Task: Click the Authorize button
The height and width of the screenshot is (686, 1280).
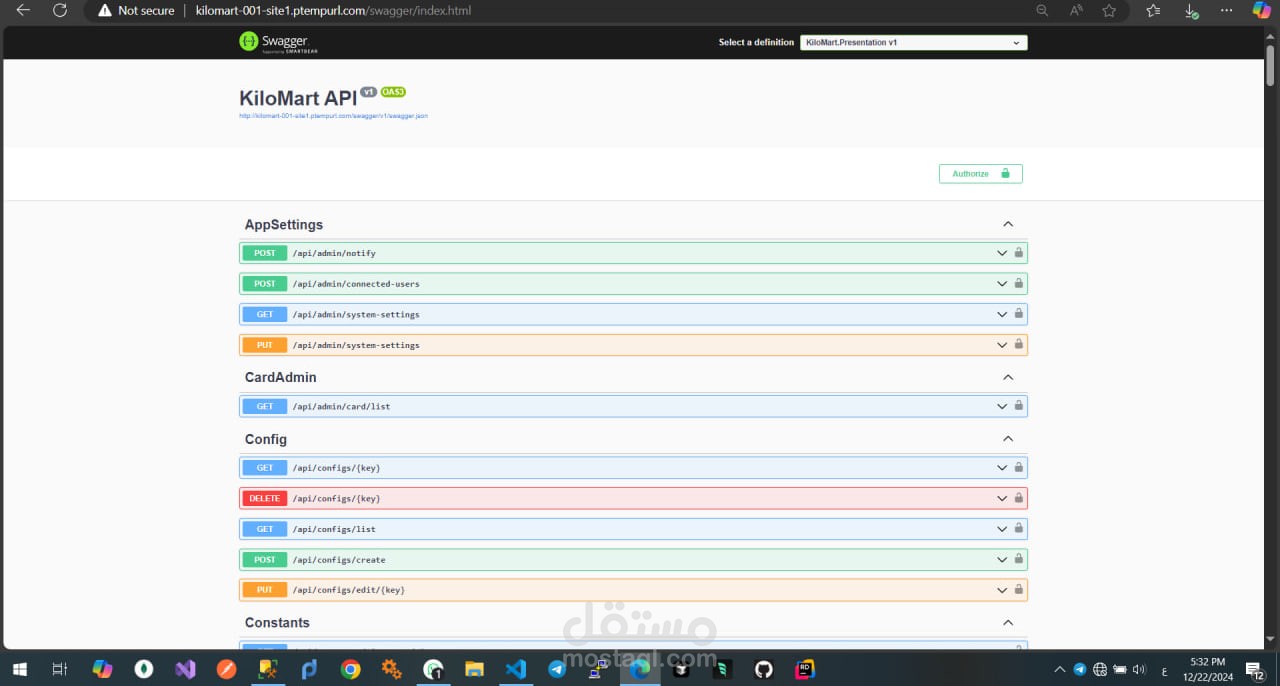Action: click(x=980, y=174)
